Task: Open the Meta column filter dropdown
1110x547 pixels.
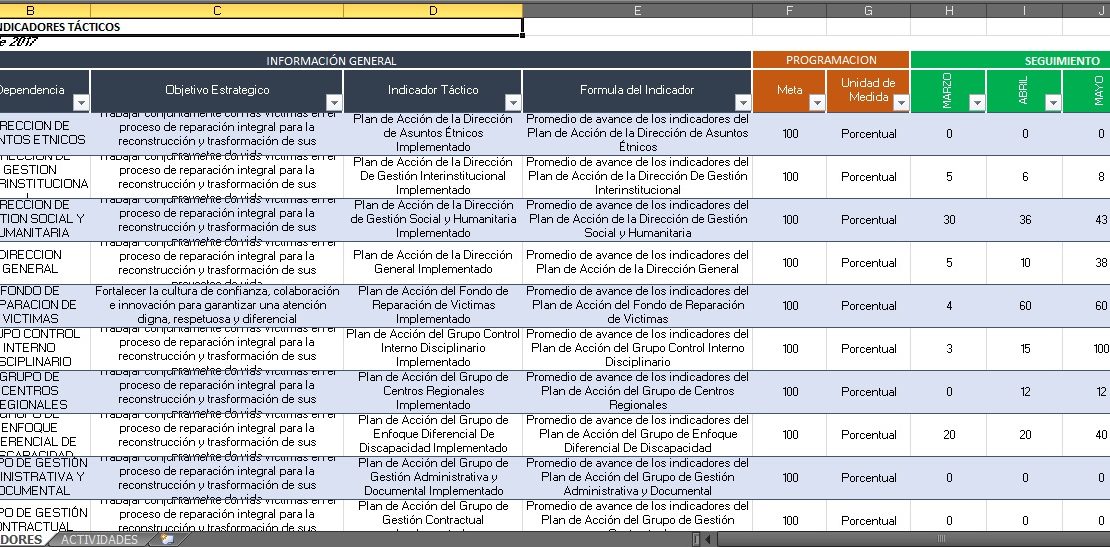Action: pyautogui.click(x=817, y=103)
